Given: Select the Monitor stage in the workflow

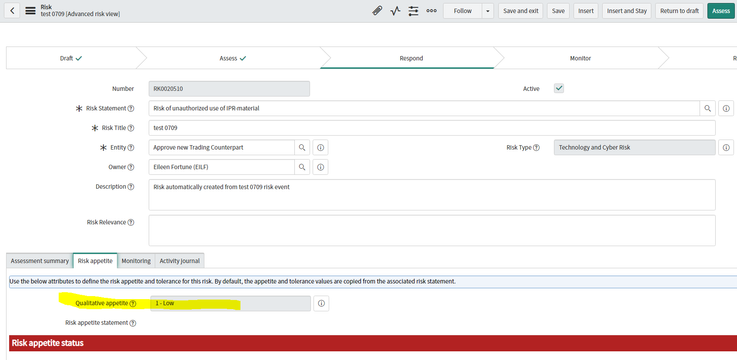Looking at the screenshot, I should (580, 58).
